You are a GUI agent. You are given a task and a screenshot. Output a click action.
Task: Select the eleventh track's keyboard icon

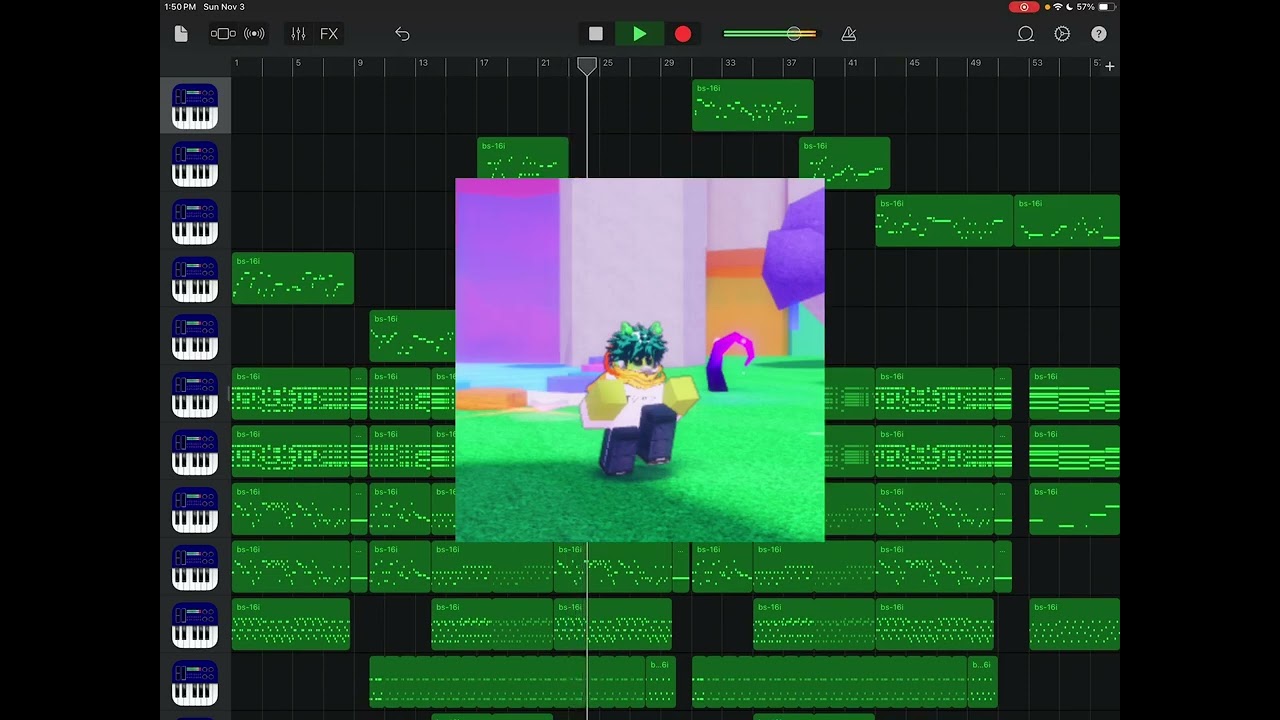[195, 683]
